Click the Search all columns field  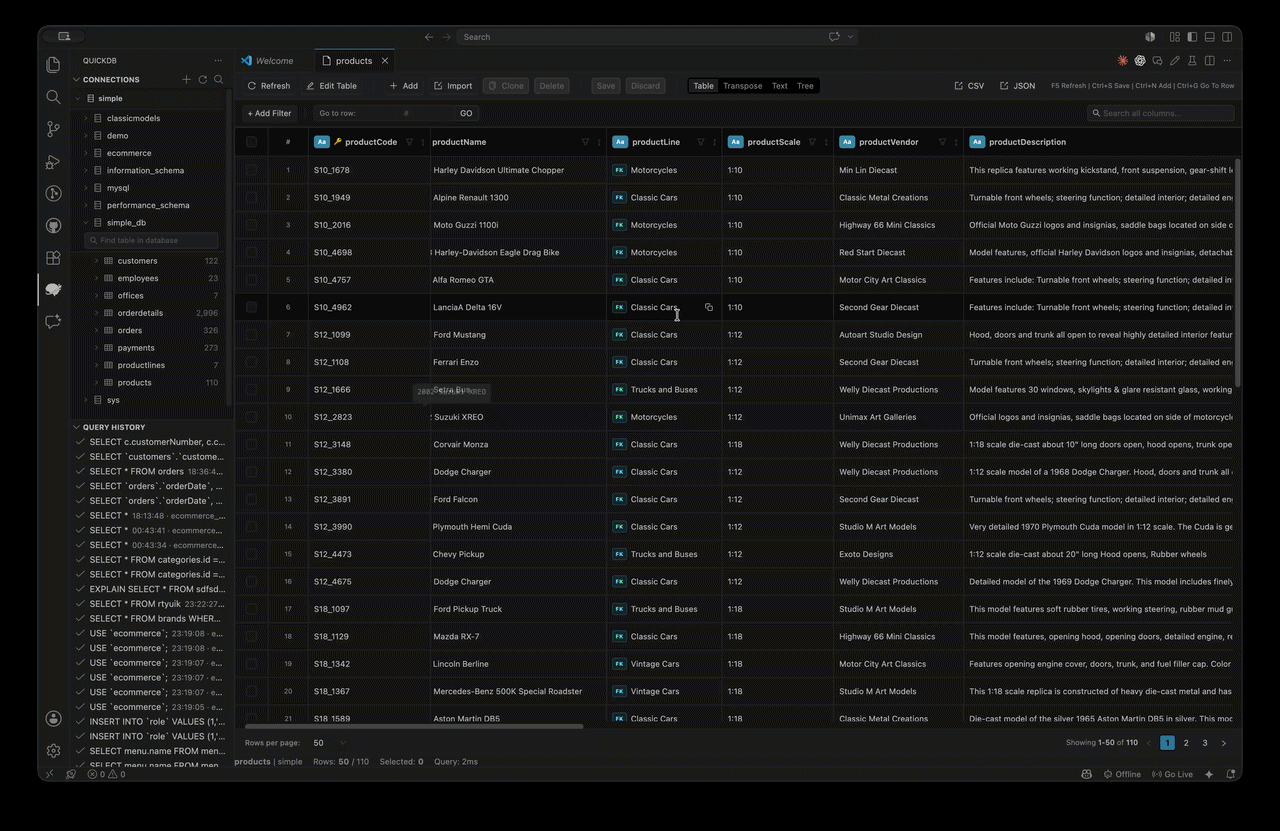point(1161,113)
